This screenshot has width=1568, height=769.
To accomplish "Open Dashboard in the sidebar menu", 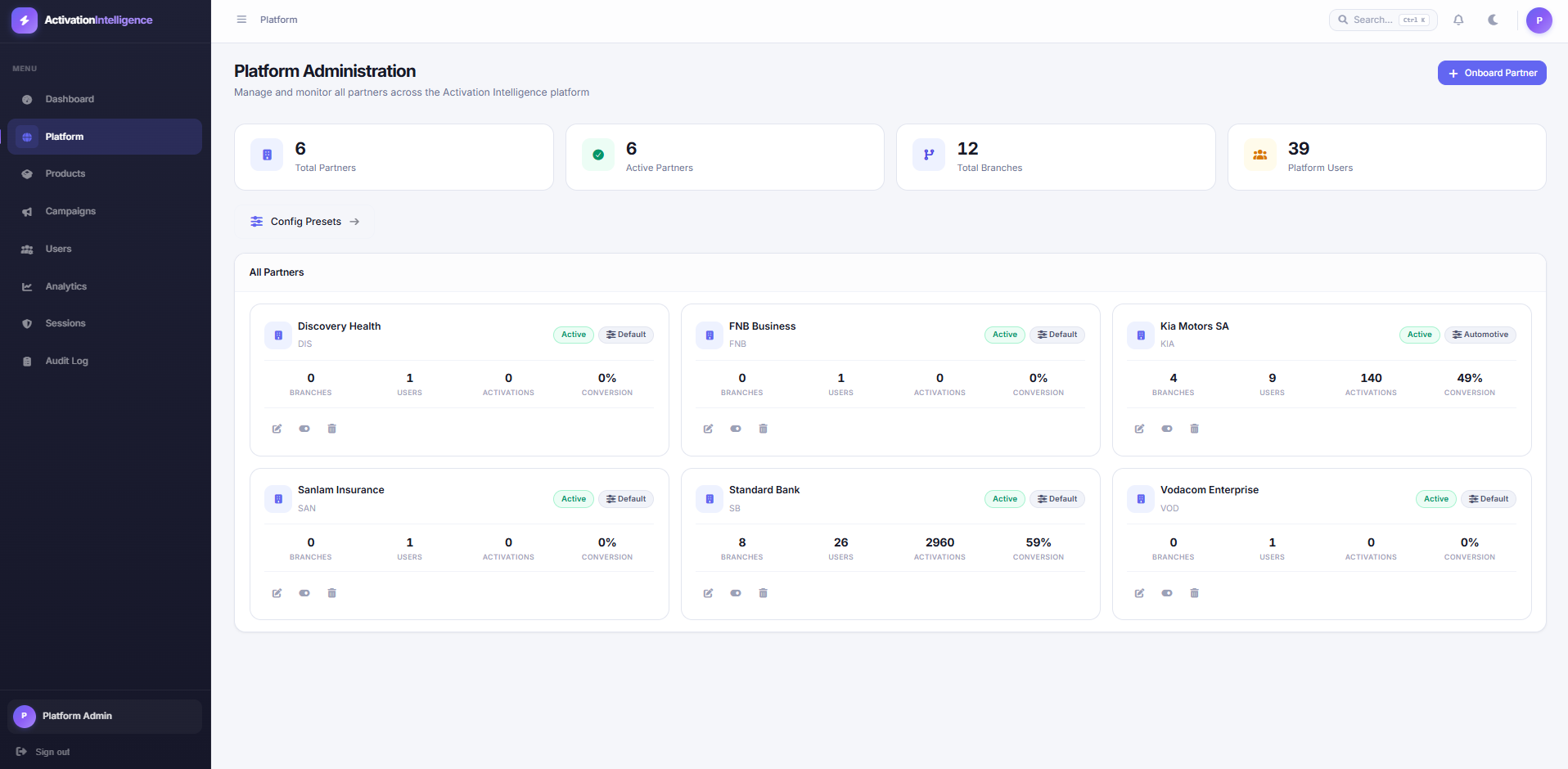I will pyautogui.click(x=105, y=99).
